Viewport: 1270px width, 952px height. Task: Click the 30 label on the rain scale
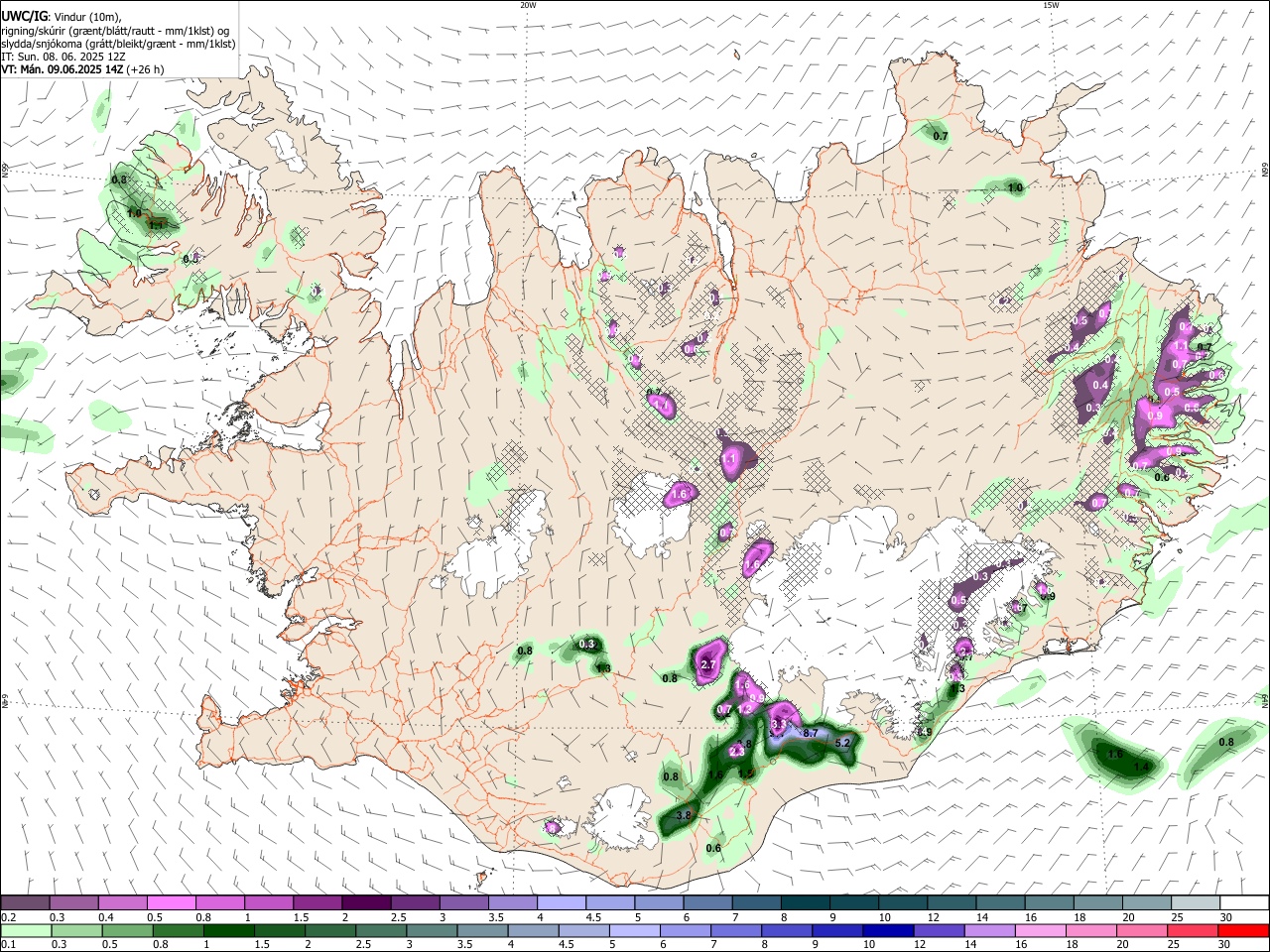click(1226, 944)
